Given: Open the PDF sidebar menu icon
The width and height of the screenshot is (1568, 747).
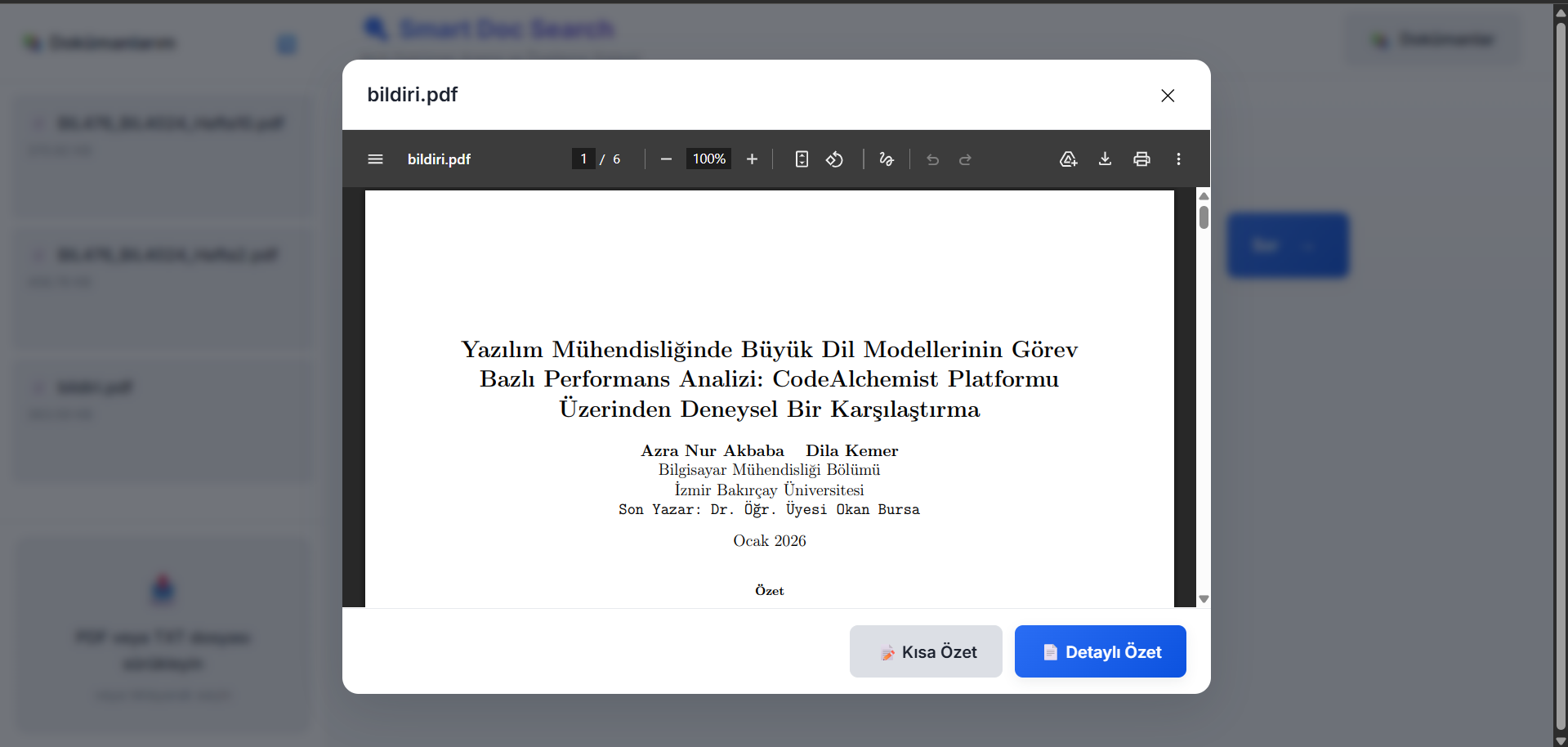Looking at the screenshot, I should pos(375,159).
